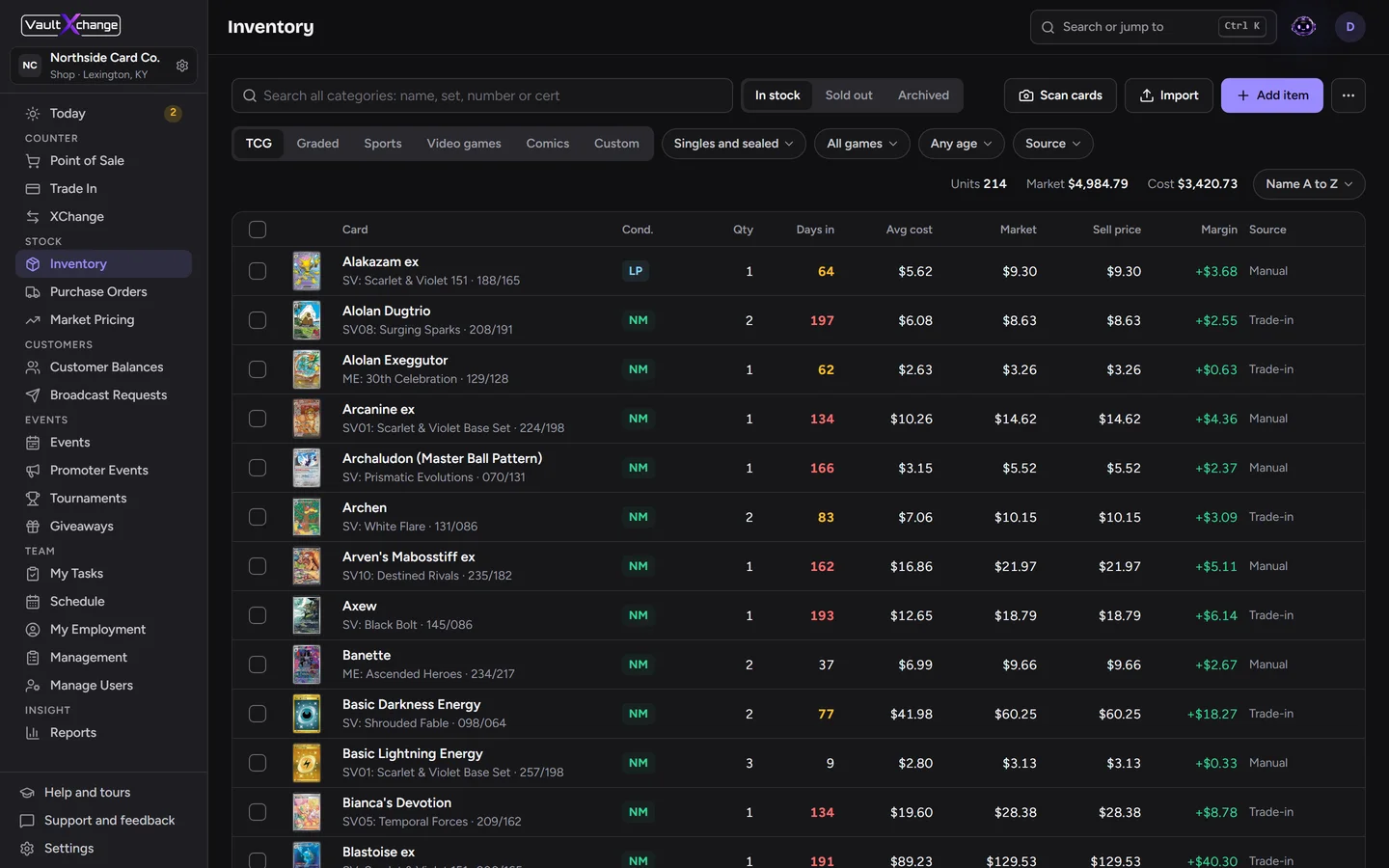This screenshot has height=868, width=1389.
Task: Click the Days in column header
Action: coord(815,230)
